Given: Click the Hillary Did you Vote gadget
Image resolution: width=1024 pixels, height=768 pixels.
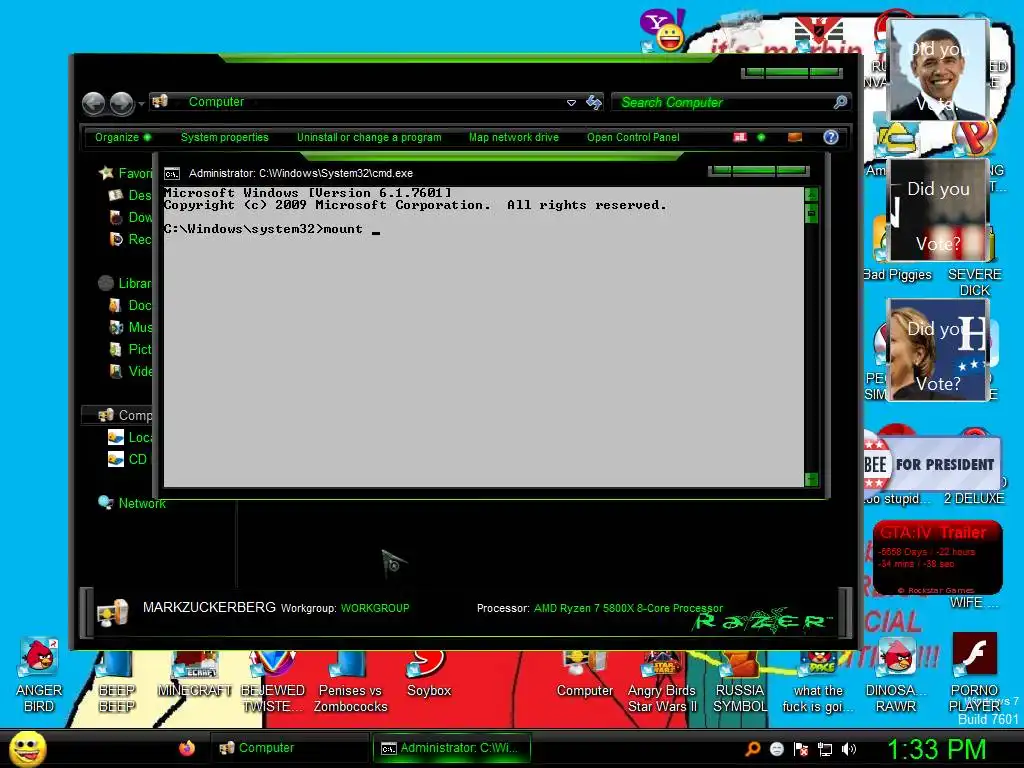Looking at the screenshot, I should 938,350.
